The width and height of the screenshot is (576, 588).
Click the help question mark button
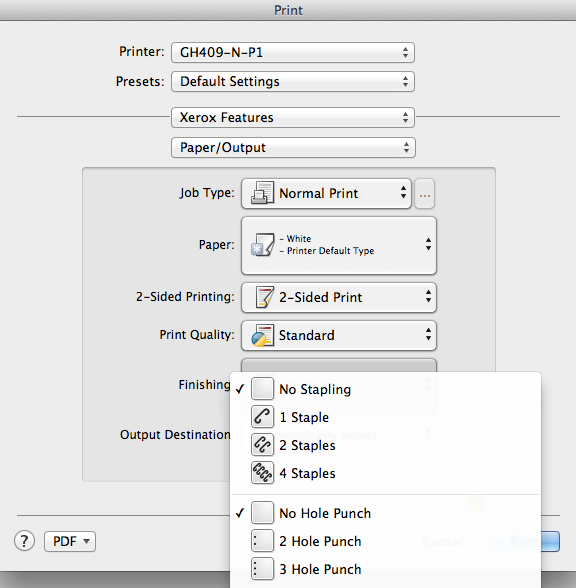coord(24,541)
